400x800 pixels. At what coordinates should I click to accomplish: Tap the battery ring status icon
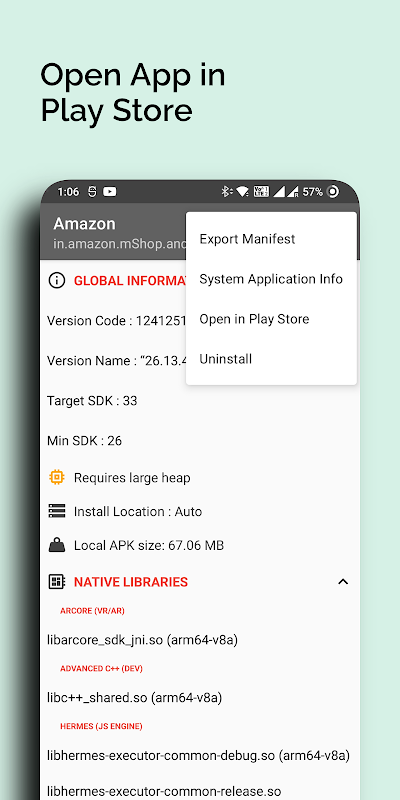pos(332,192)
